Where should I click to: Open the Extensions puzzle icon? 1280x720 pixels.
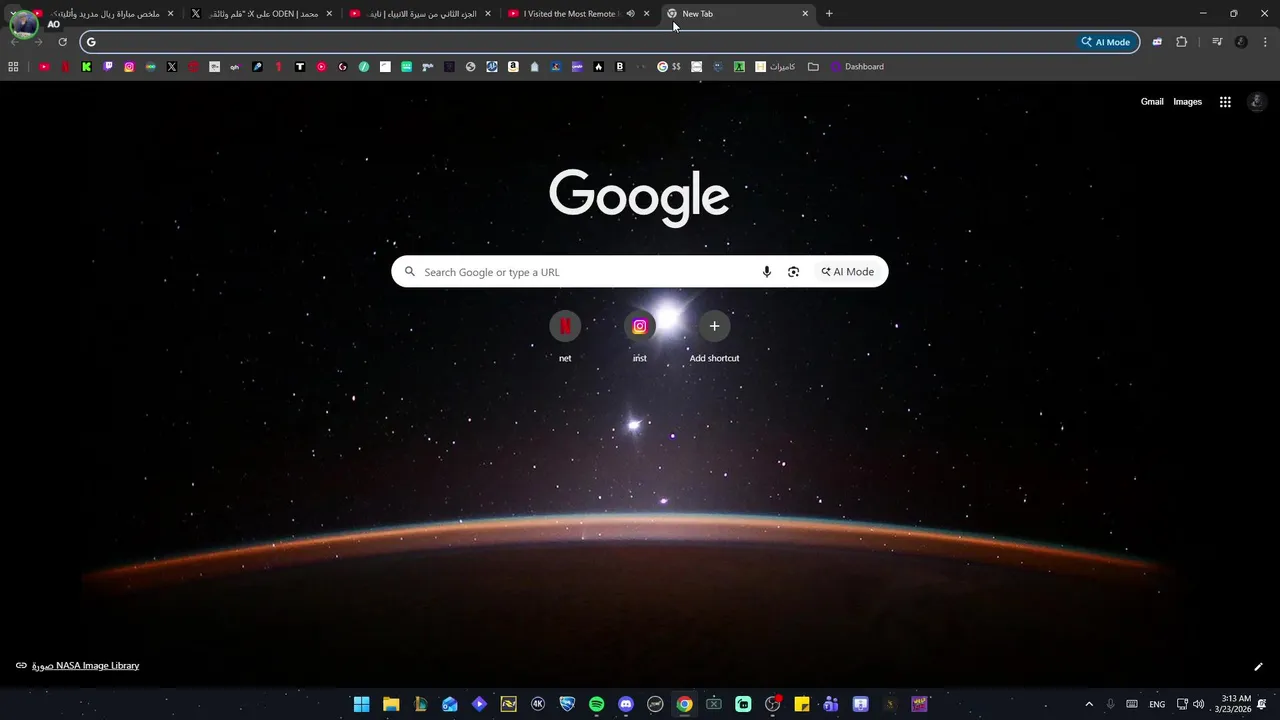click(x=1182, y=42)
